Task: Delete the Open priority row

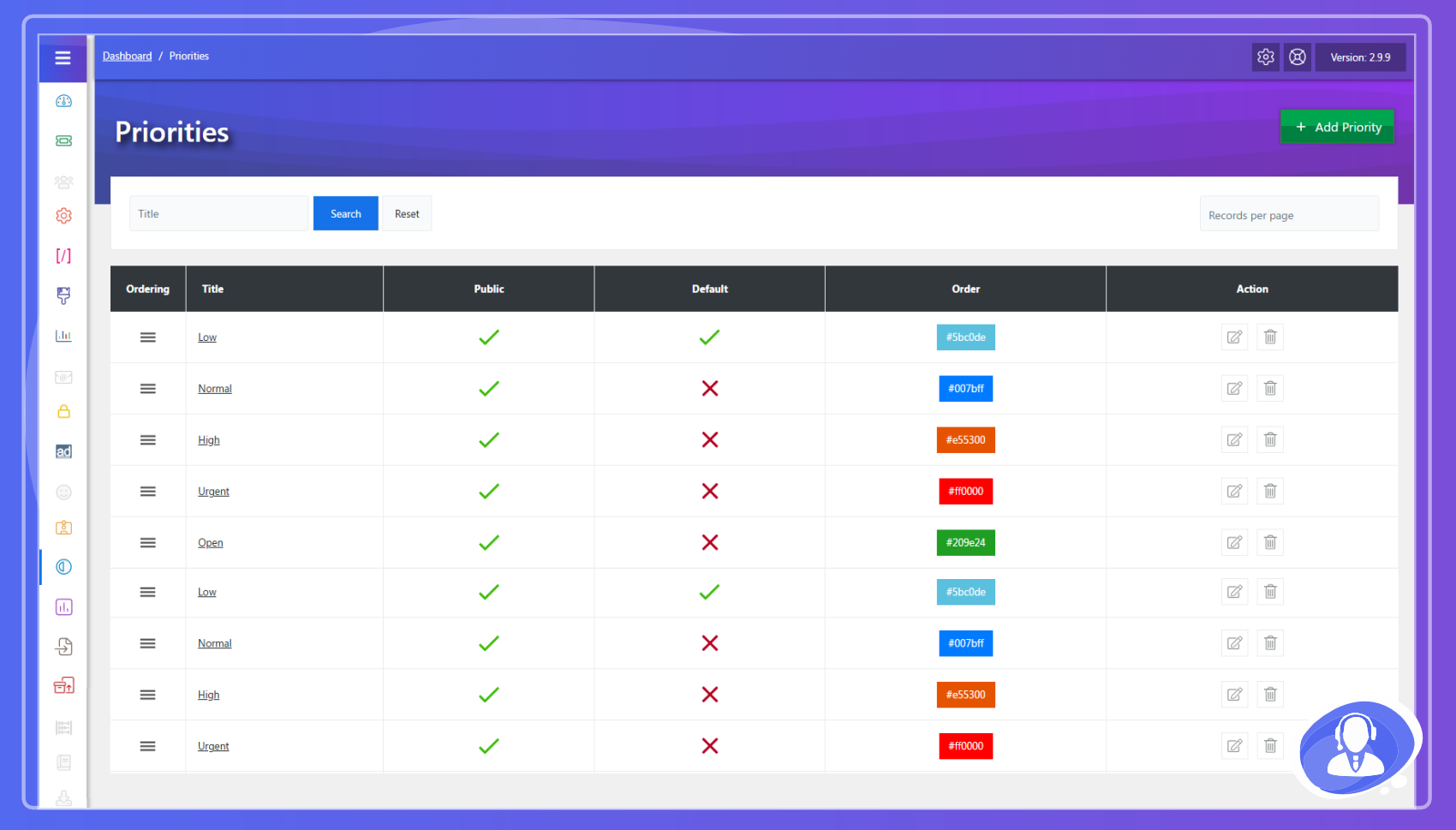Action: point(1270,543)
